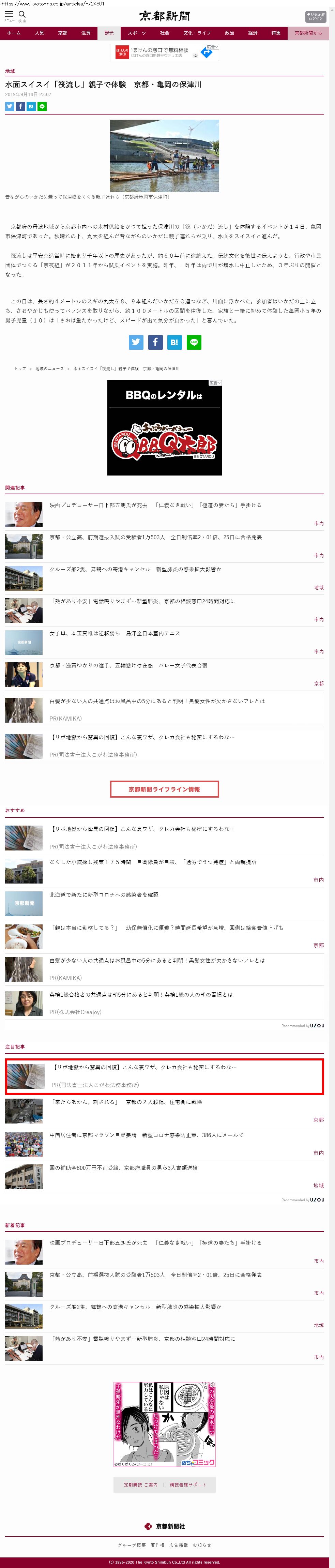Share on Twitter via top icon
Image resolution: width=335 pixels, height=1568 pixels.
point(10,106)
